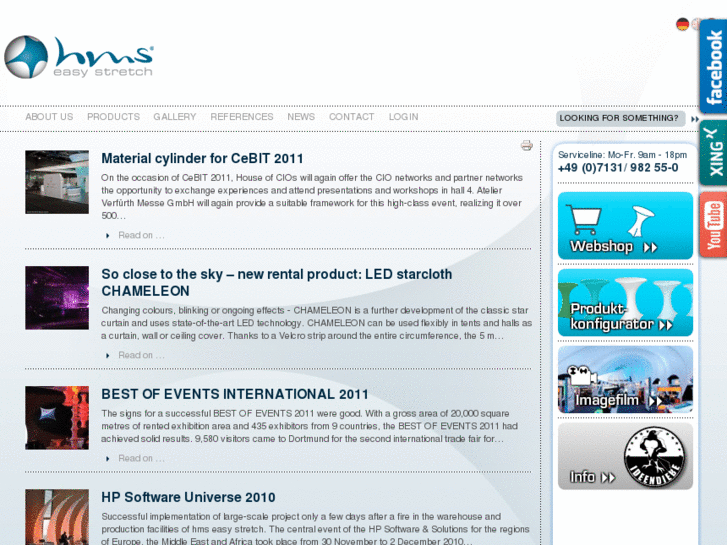Click the 'Serviceline: Mo-Fr. 9am - 18pm' text
The image size is (727, 545).
[622, 155]
